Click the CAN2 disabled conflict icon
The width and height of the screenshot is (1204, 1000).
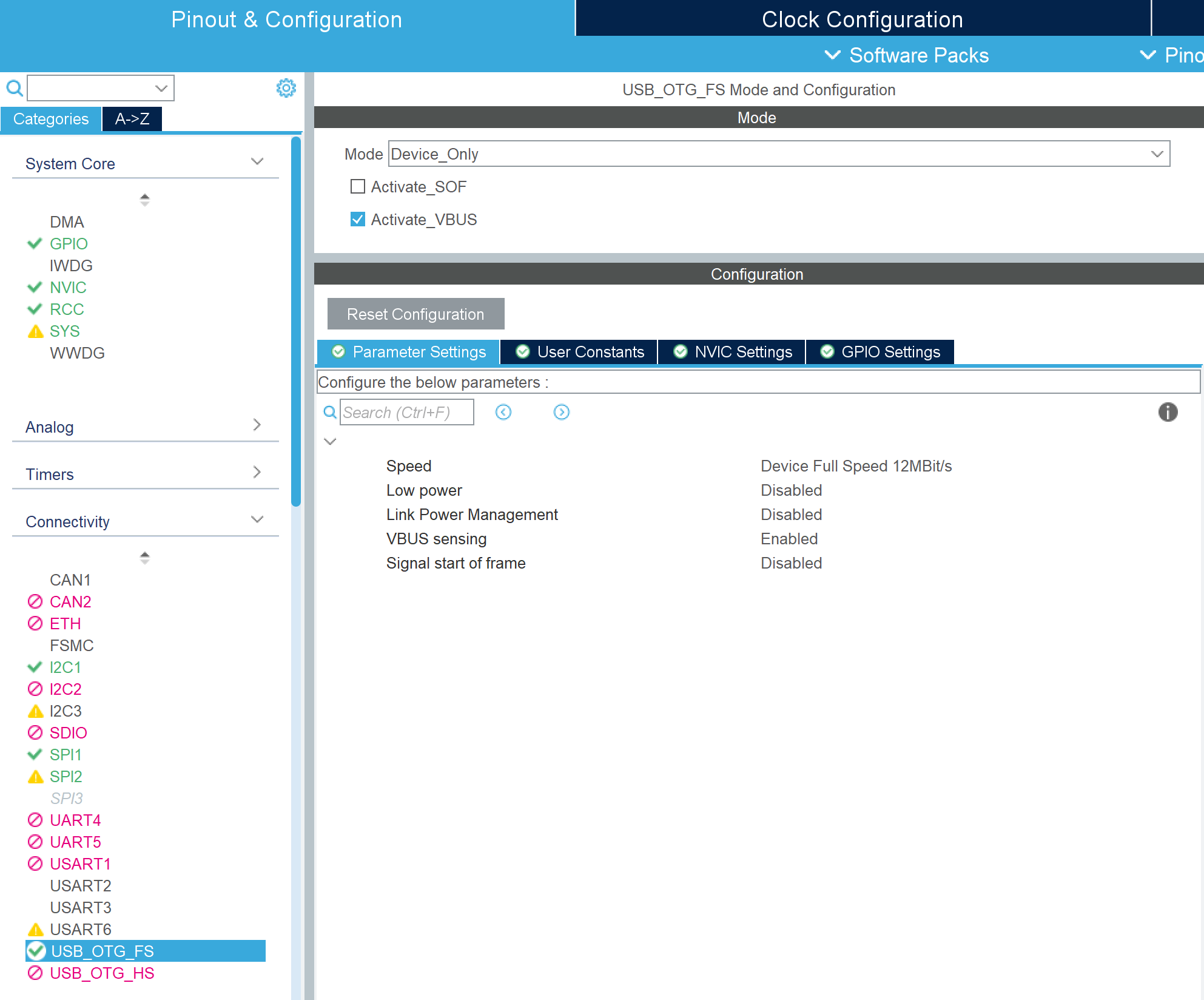tap(35, 602)
